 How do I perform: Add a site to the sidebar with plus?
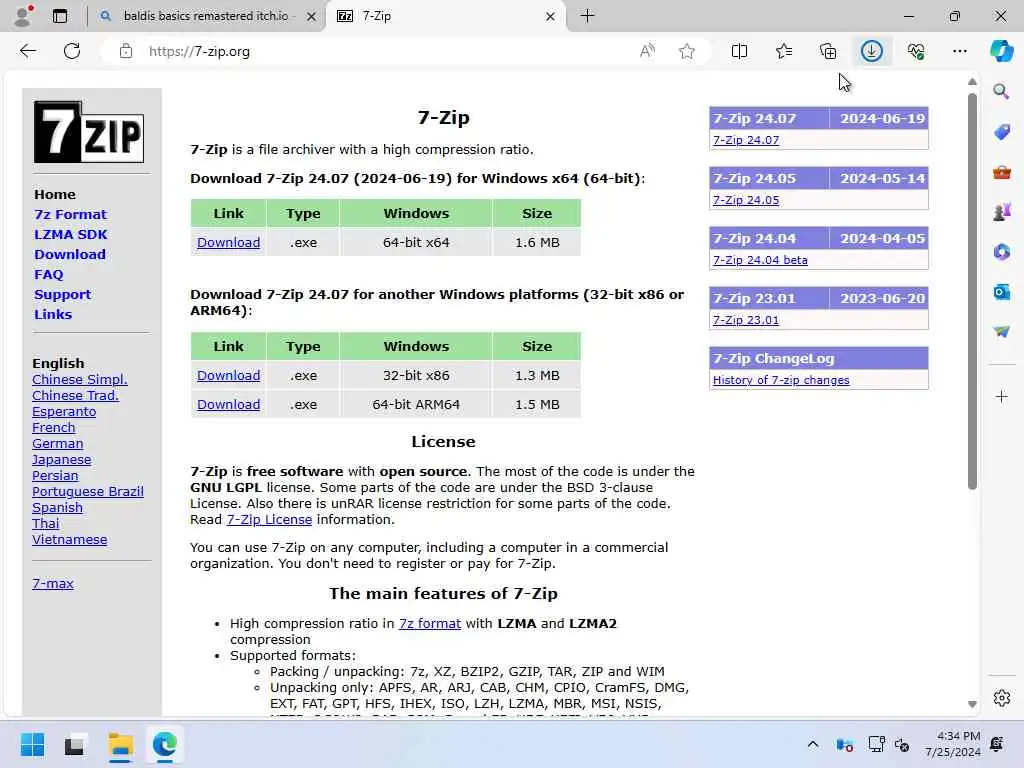tap(1001, 396)
